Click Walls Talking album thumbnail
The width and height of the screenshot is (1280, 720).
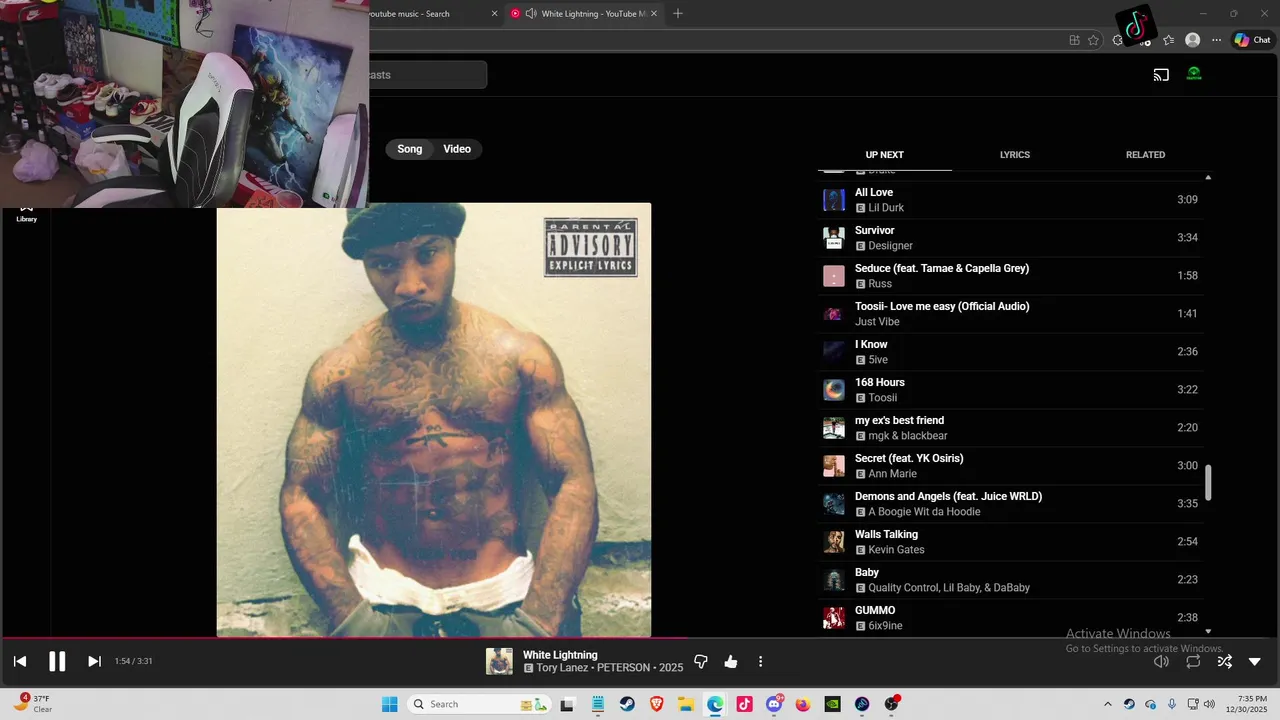[834, 542]
